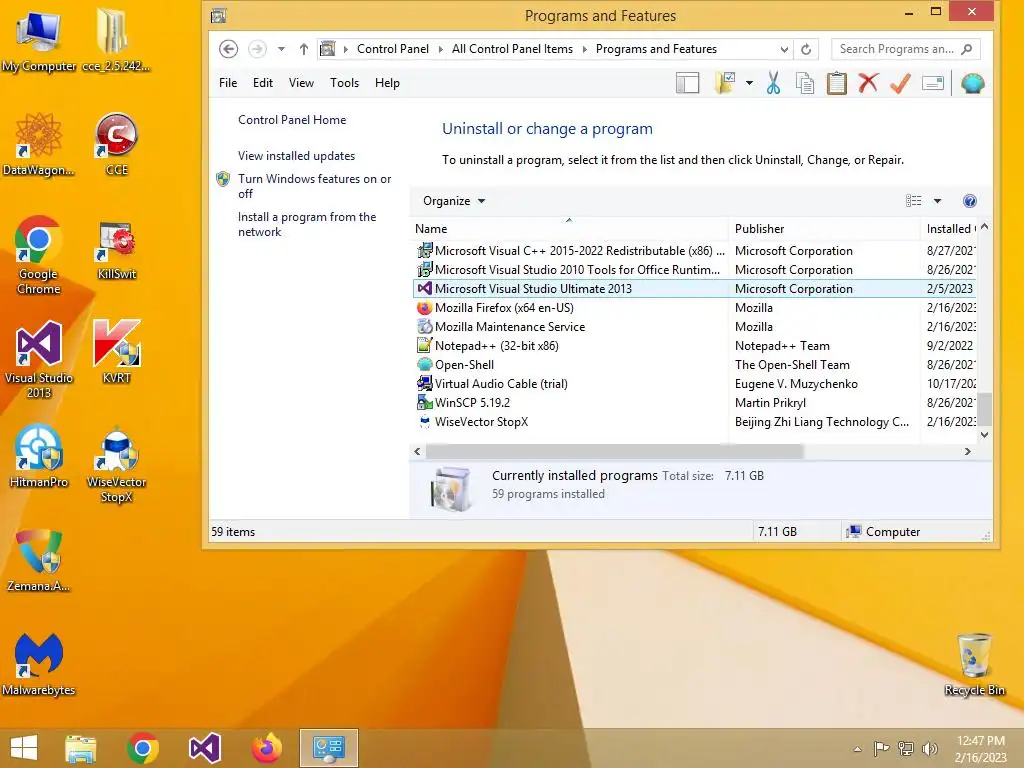Open the Help menu
The image size is (1024, 768).
(x=387, y=83)
